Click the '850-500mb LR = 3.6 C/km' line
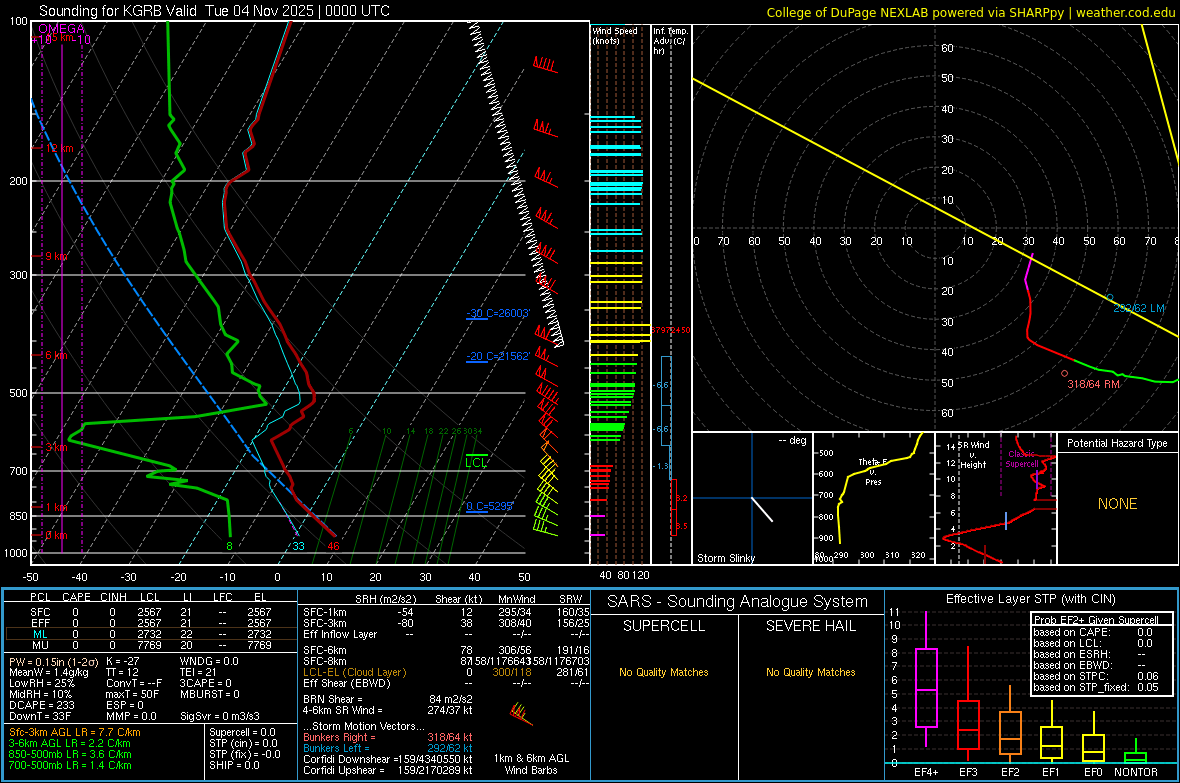 click(70, 754)
